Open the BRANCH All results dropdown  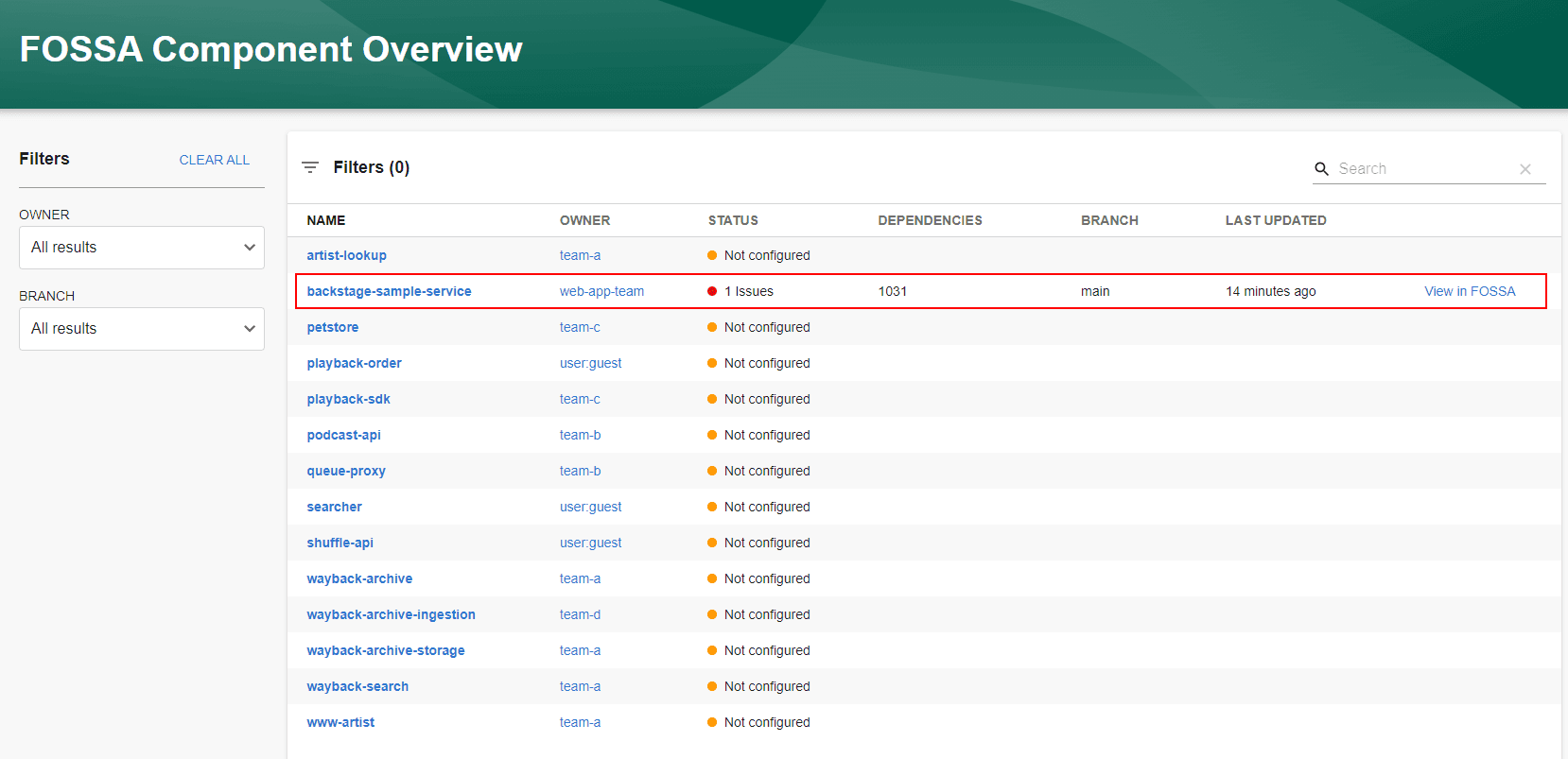142,329
